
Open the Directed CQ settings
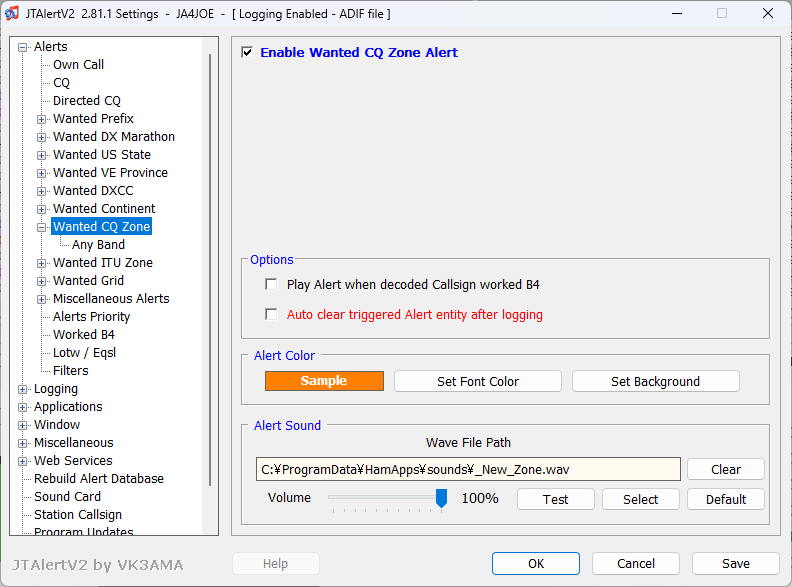pos(87,101)
